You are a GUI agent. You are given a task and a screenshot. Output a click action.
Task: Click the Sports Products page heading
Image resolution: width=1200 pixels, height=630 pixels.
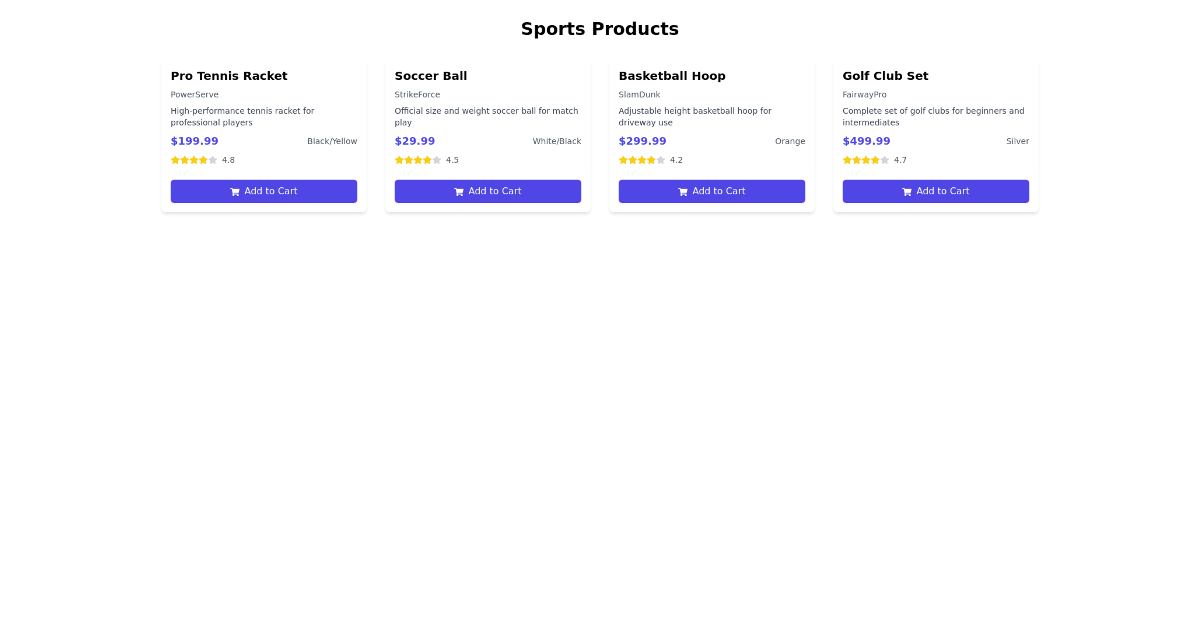600,29
